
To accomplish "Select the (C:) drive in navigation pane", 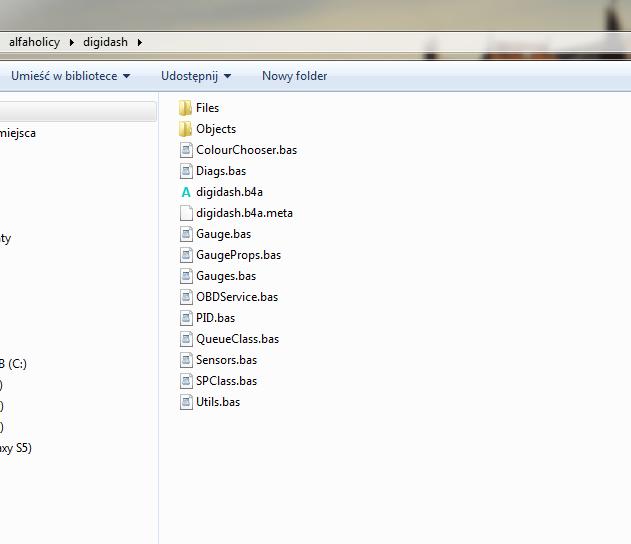I will coord(13,364).
